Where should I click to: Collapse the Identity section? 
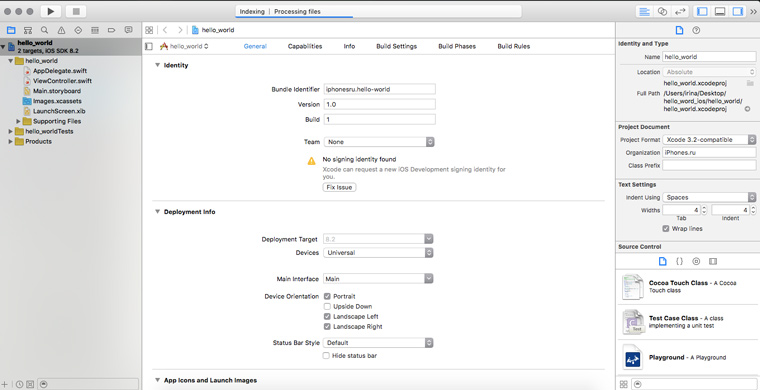[157, 65]
